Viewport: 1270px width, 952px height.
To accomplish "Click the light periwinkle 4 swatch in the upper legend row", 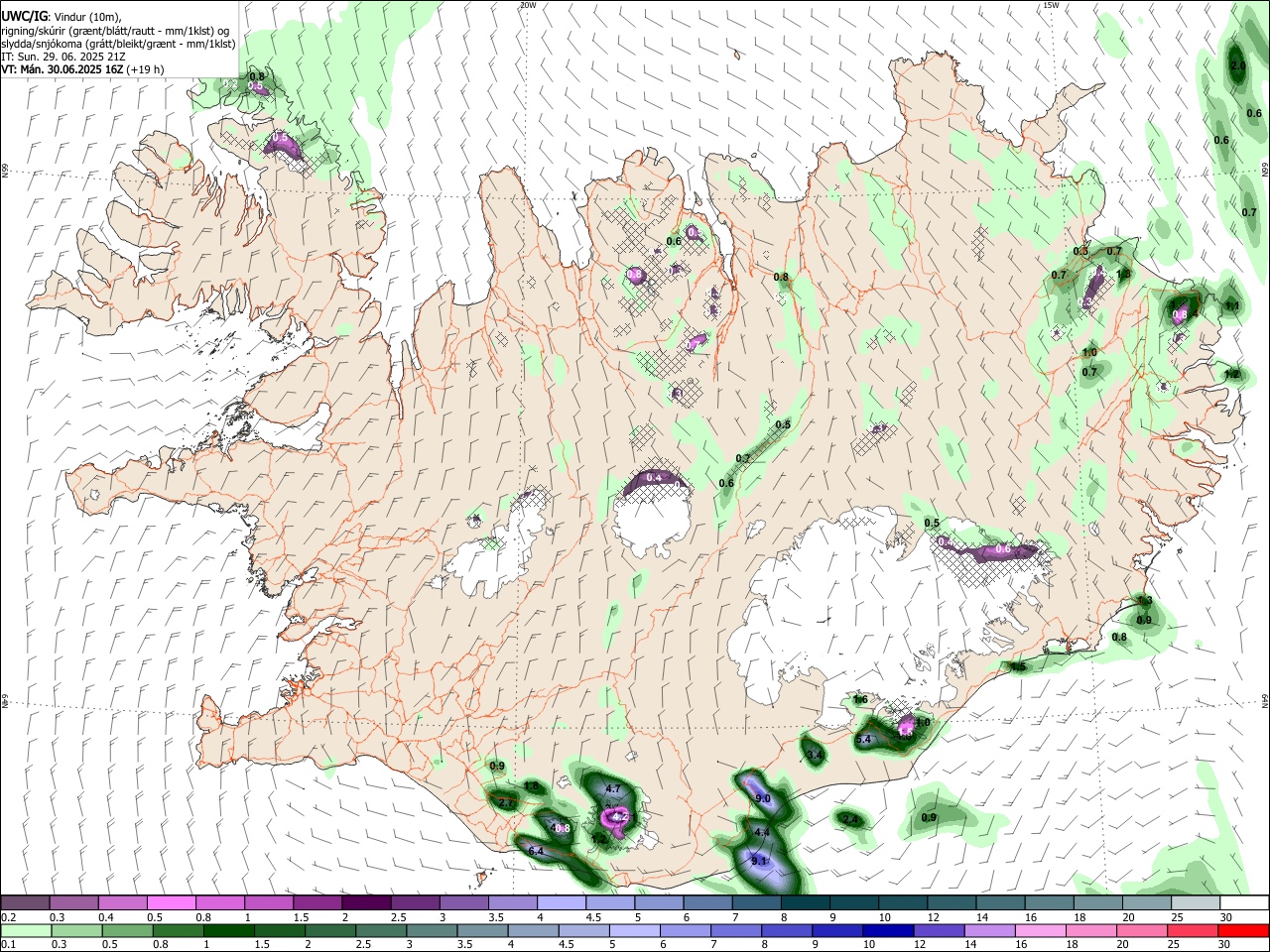I will click(561, 902).
